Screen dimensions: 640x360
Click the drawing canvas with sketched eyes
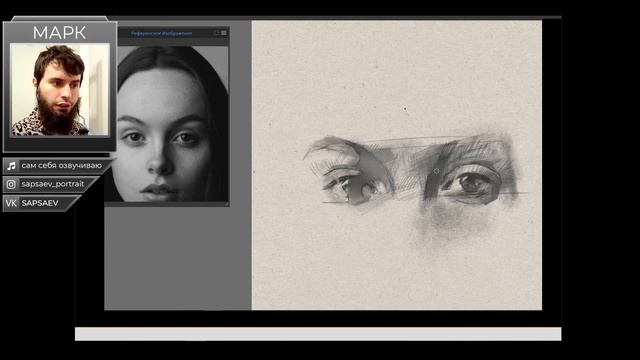[397, 165]
